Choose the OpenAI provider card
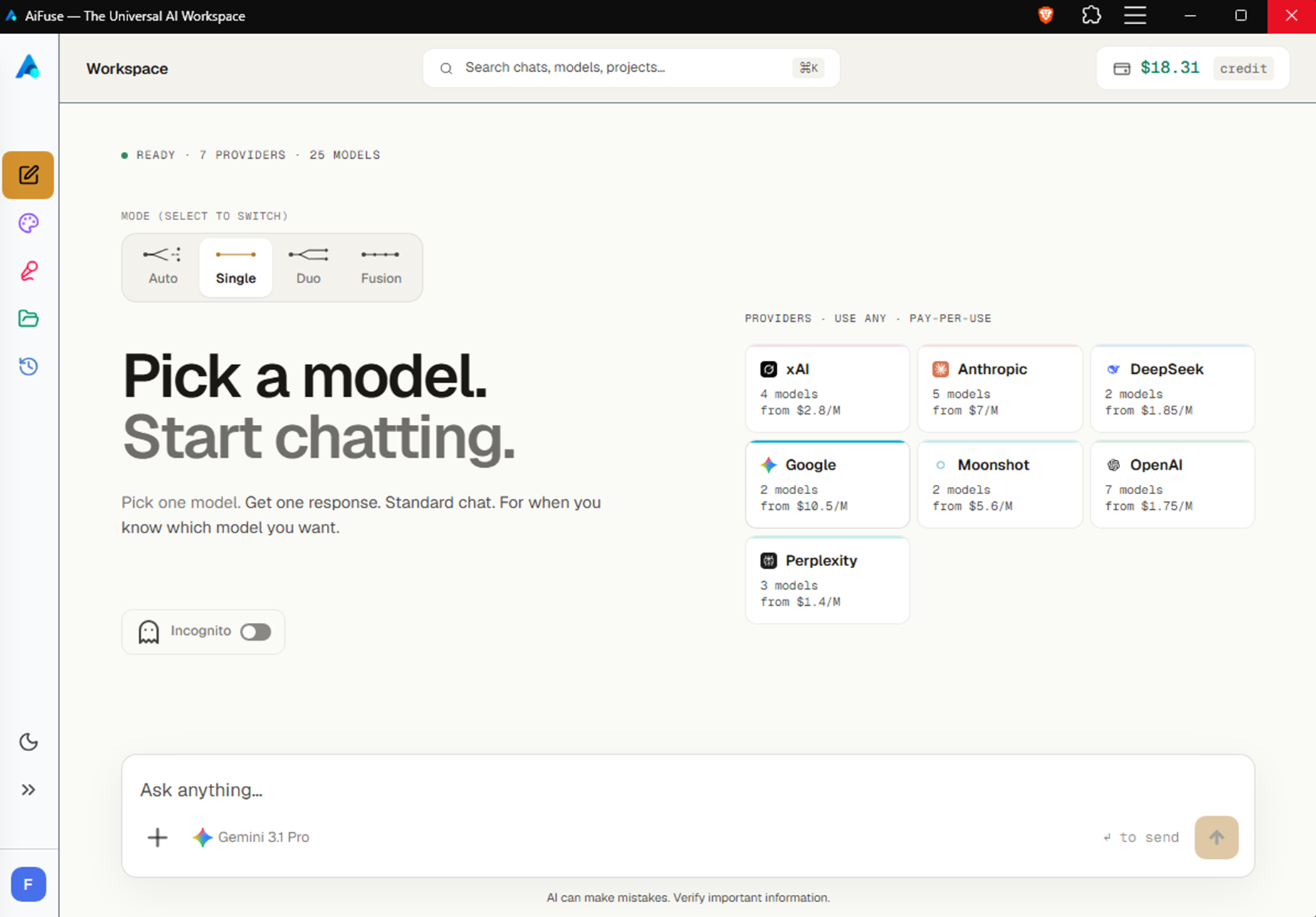 [1172, 484]
